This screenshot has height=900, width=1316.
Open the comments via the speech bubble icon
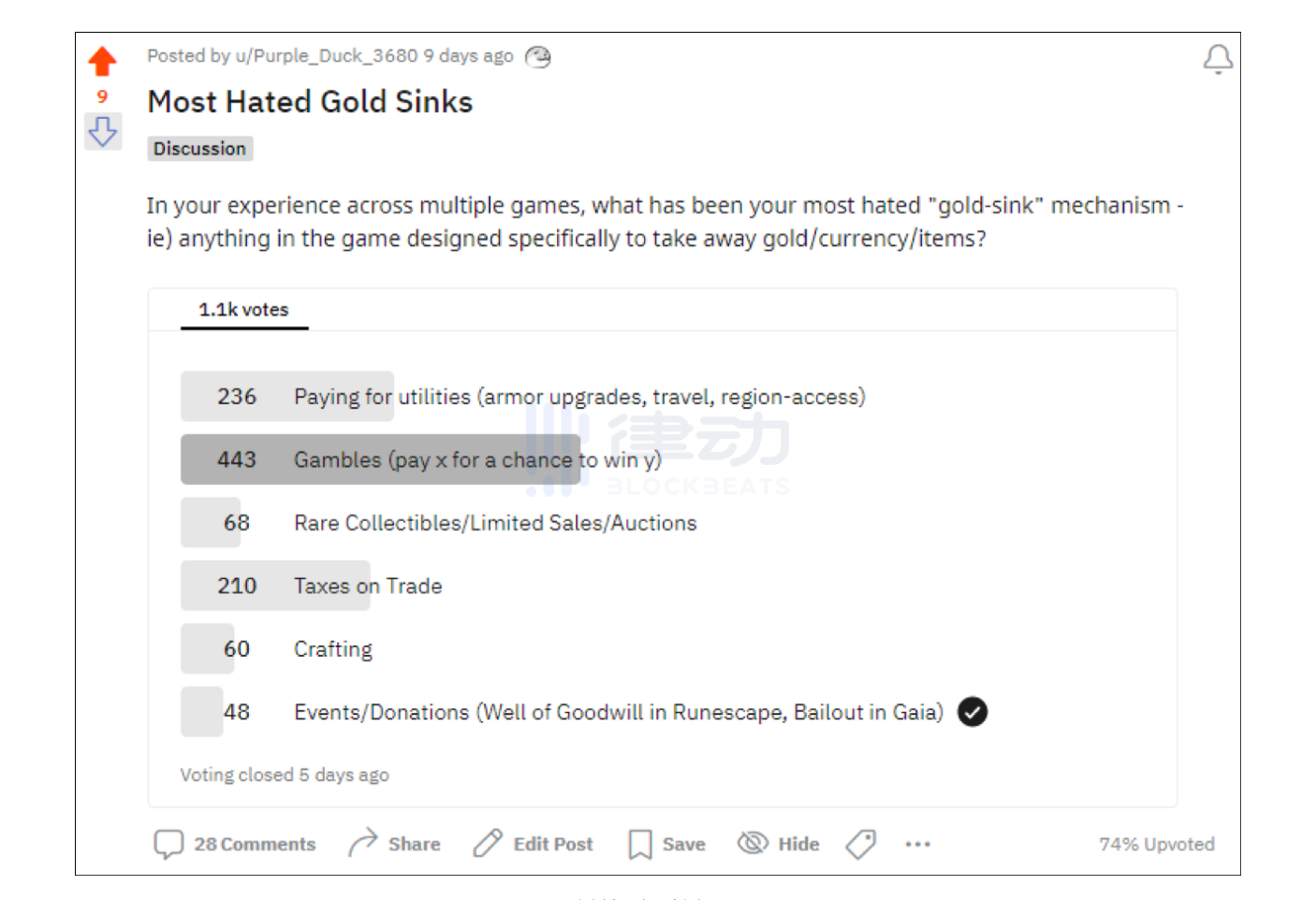point(168,844)
